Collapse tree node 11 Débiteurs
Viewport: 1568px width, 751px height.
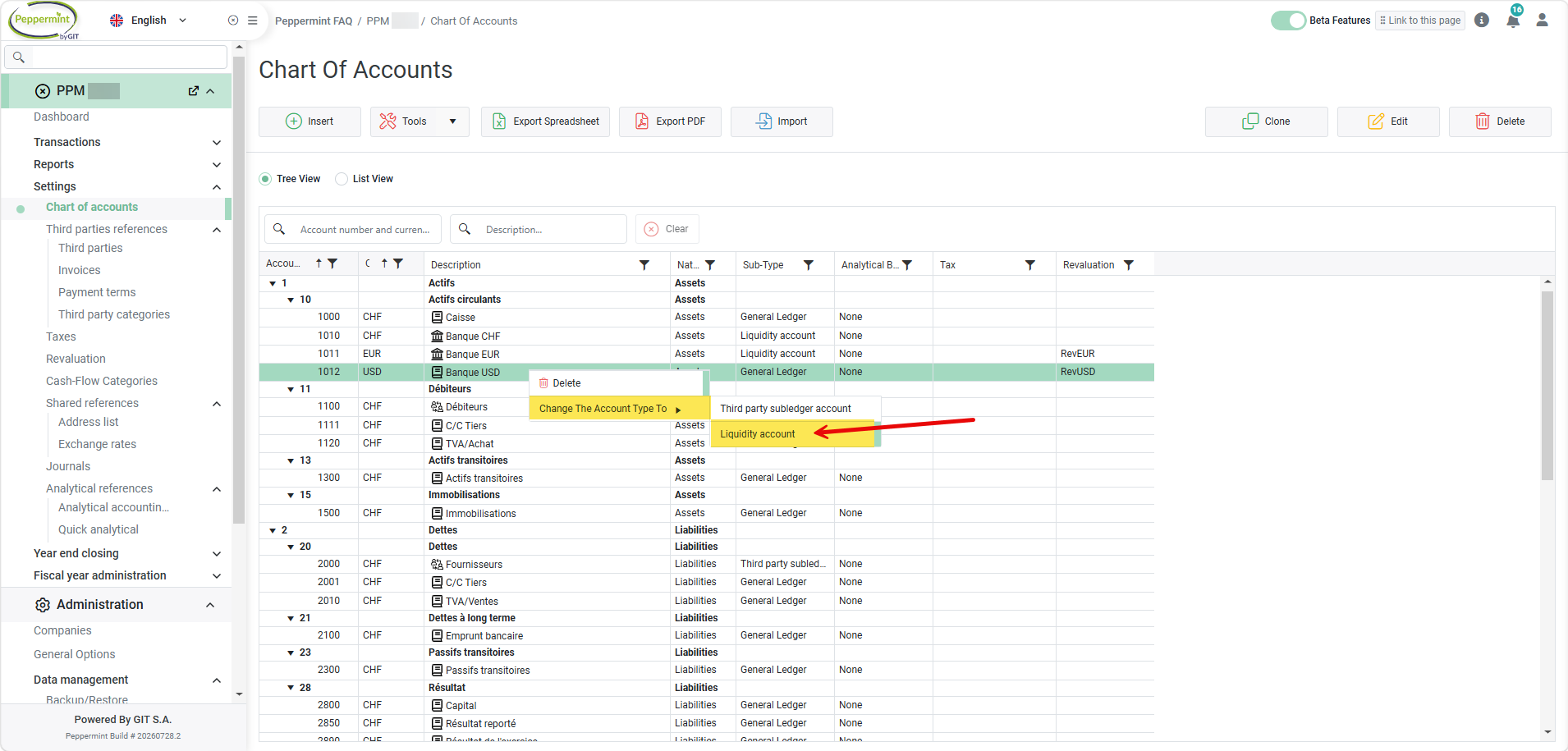coord(291,389)
